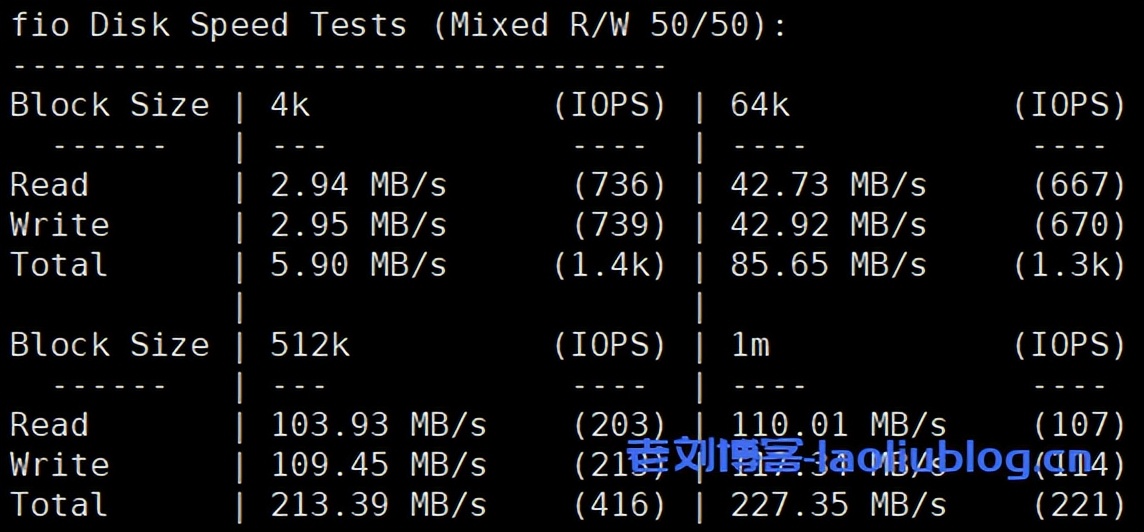Screen dimensions: 1144x532
Task: Click the (221) IOPS total
Action: 1079,505
